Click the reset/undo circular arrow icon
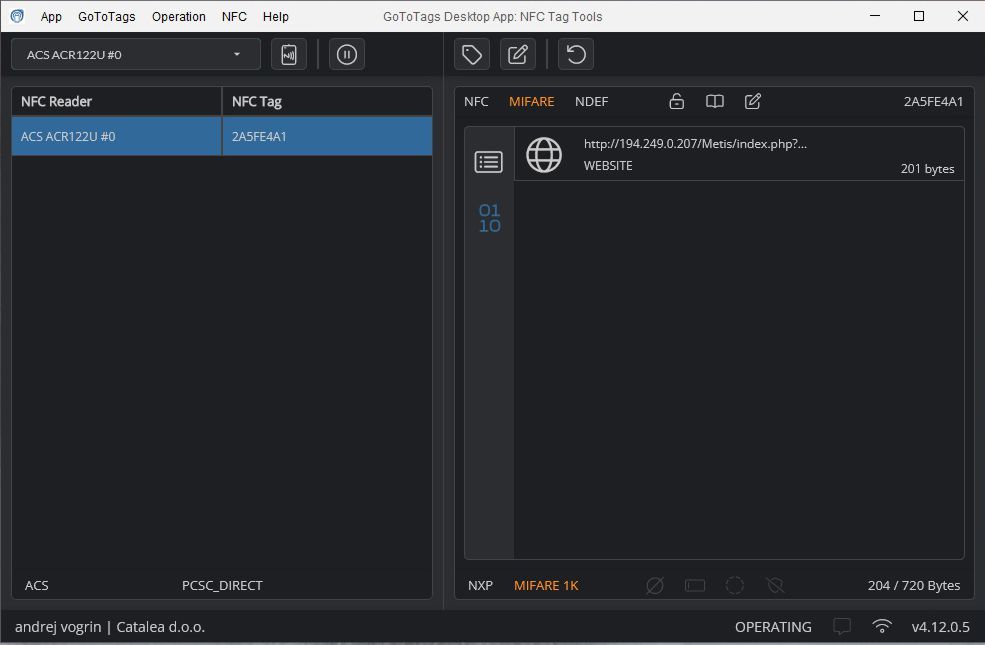 click(576, 54)
